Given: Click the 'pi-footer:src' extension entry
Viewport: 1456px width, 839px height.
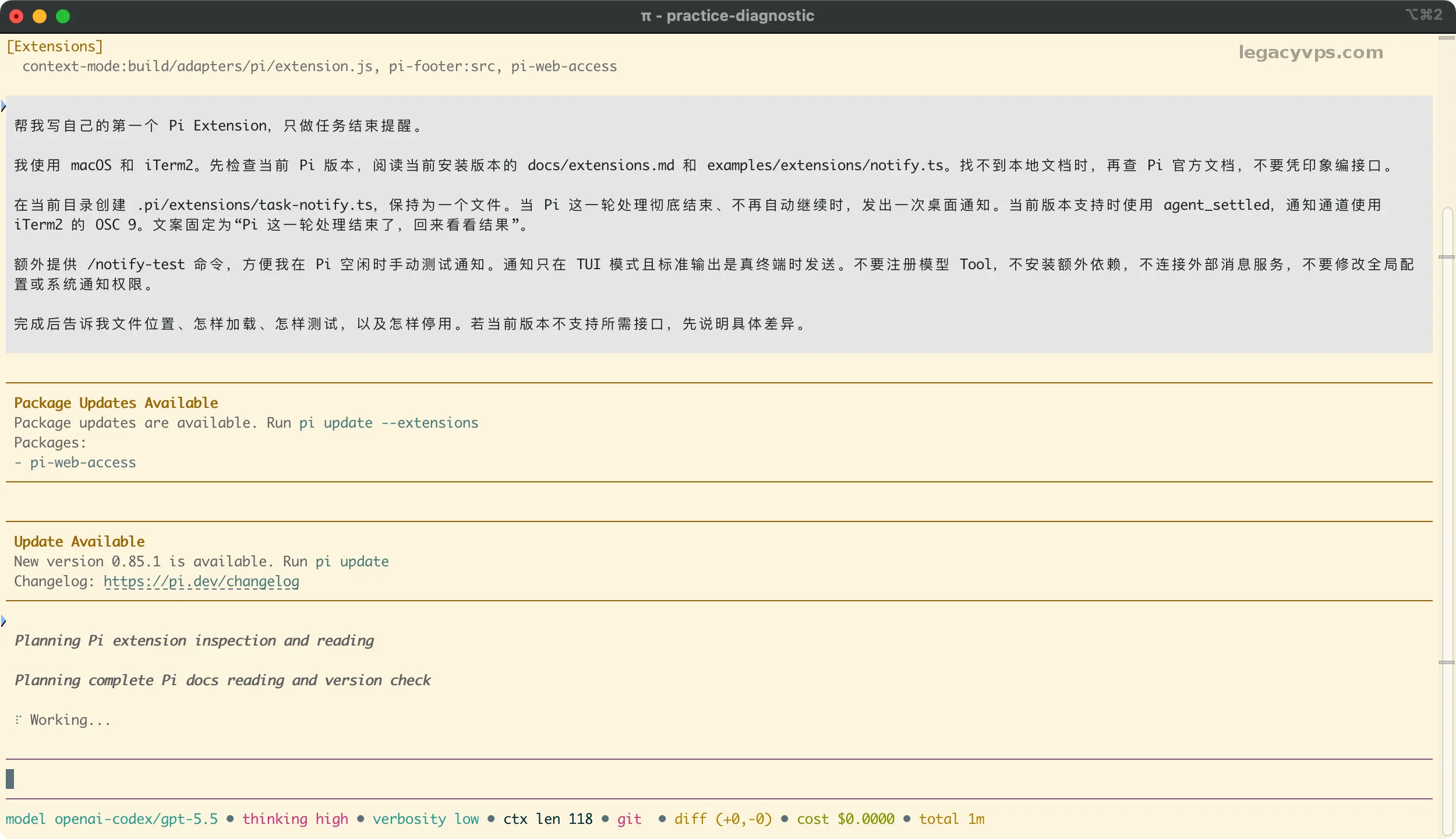Looking at the screenshot, I should pyautogui.click(x=442, y=66).
